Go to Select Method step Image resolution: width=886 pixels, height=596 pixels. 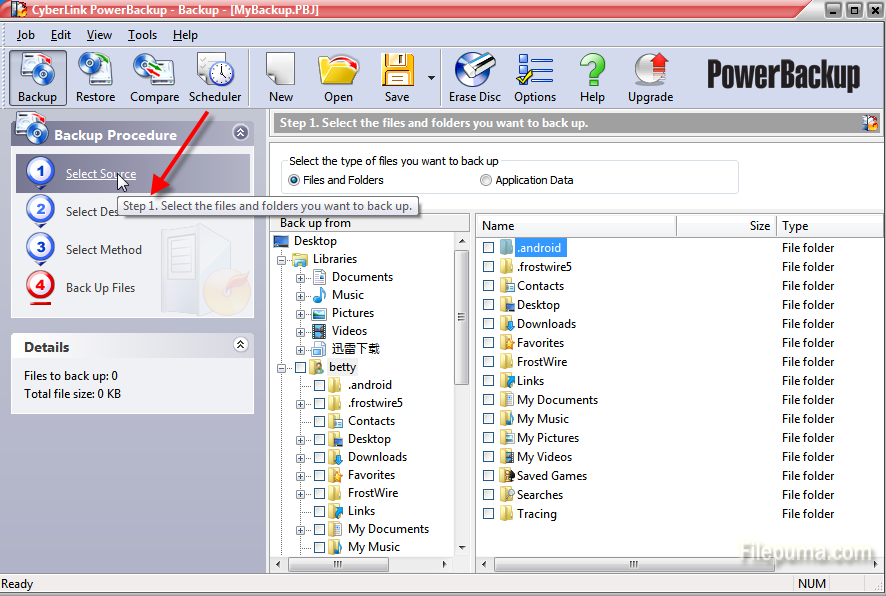coord(103,250)
